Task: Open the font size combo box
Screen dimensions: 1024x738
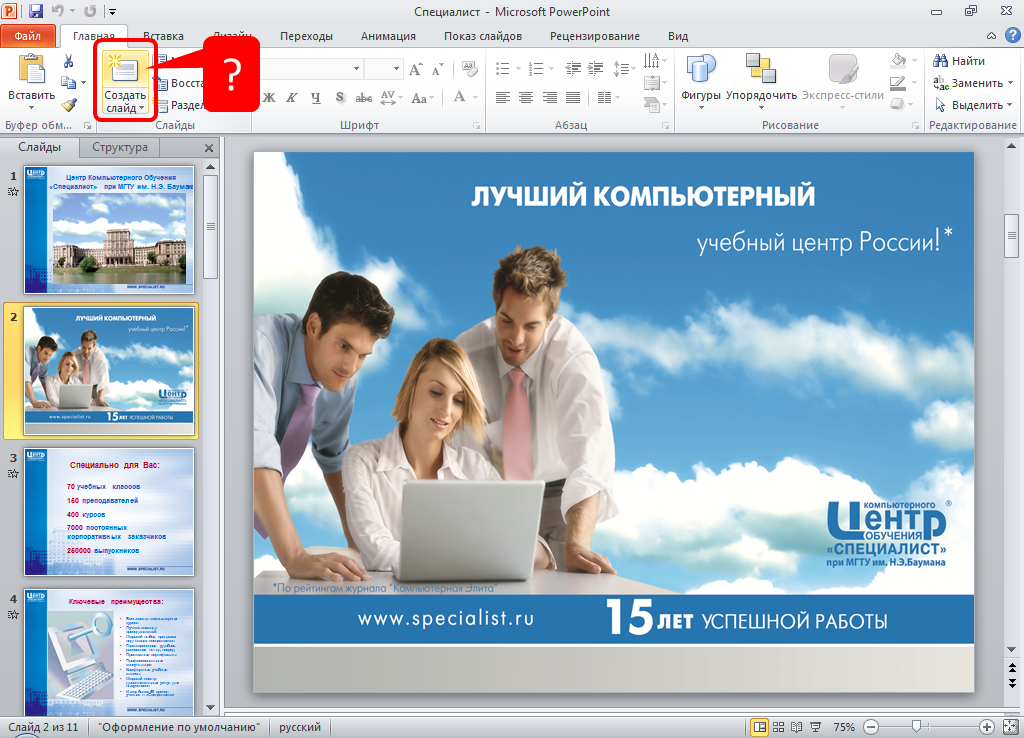Action: 385,69
